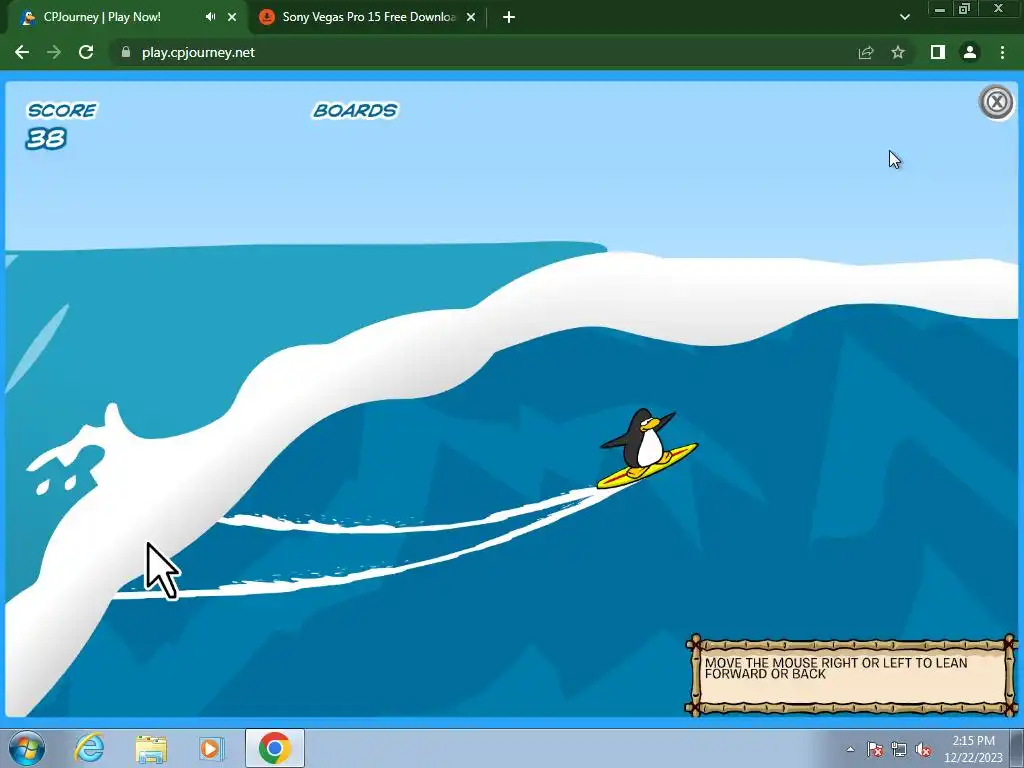Toggle the browser side panel

point(938,52)
